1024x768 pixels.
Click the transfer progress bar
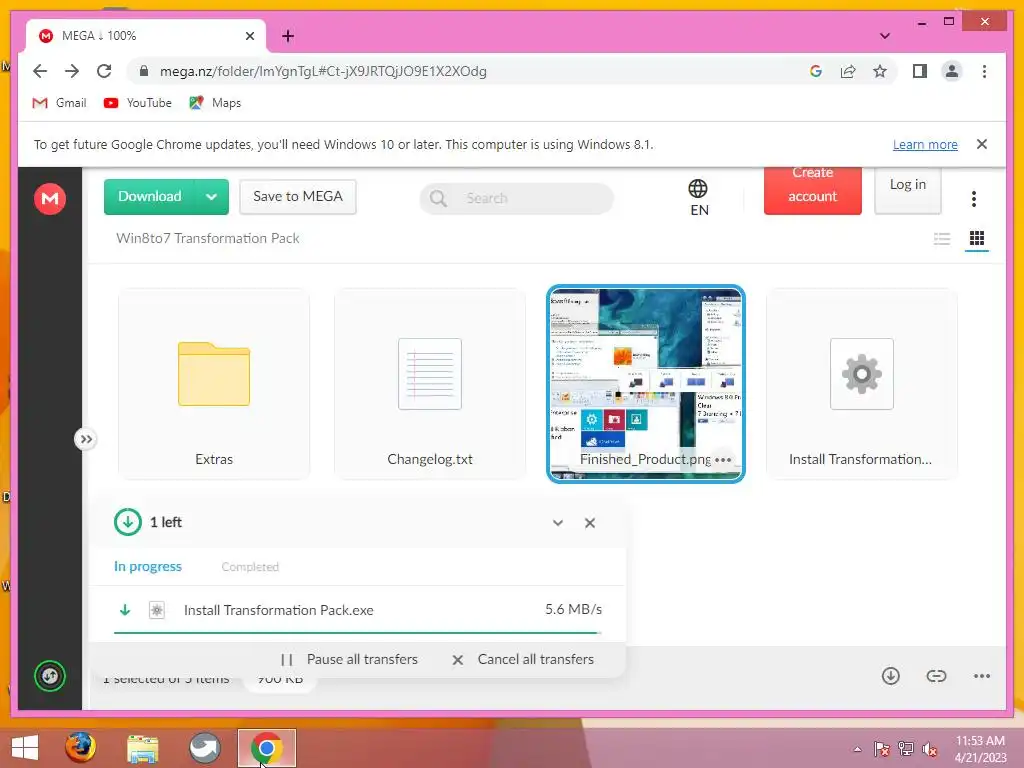(x=357, y=633)
